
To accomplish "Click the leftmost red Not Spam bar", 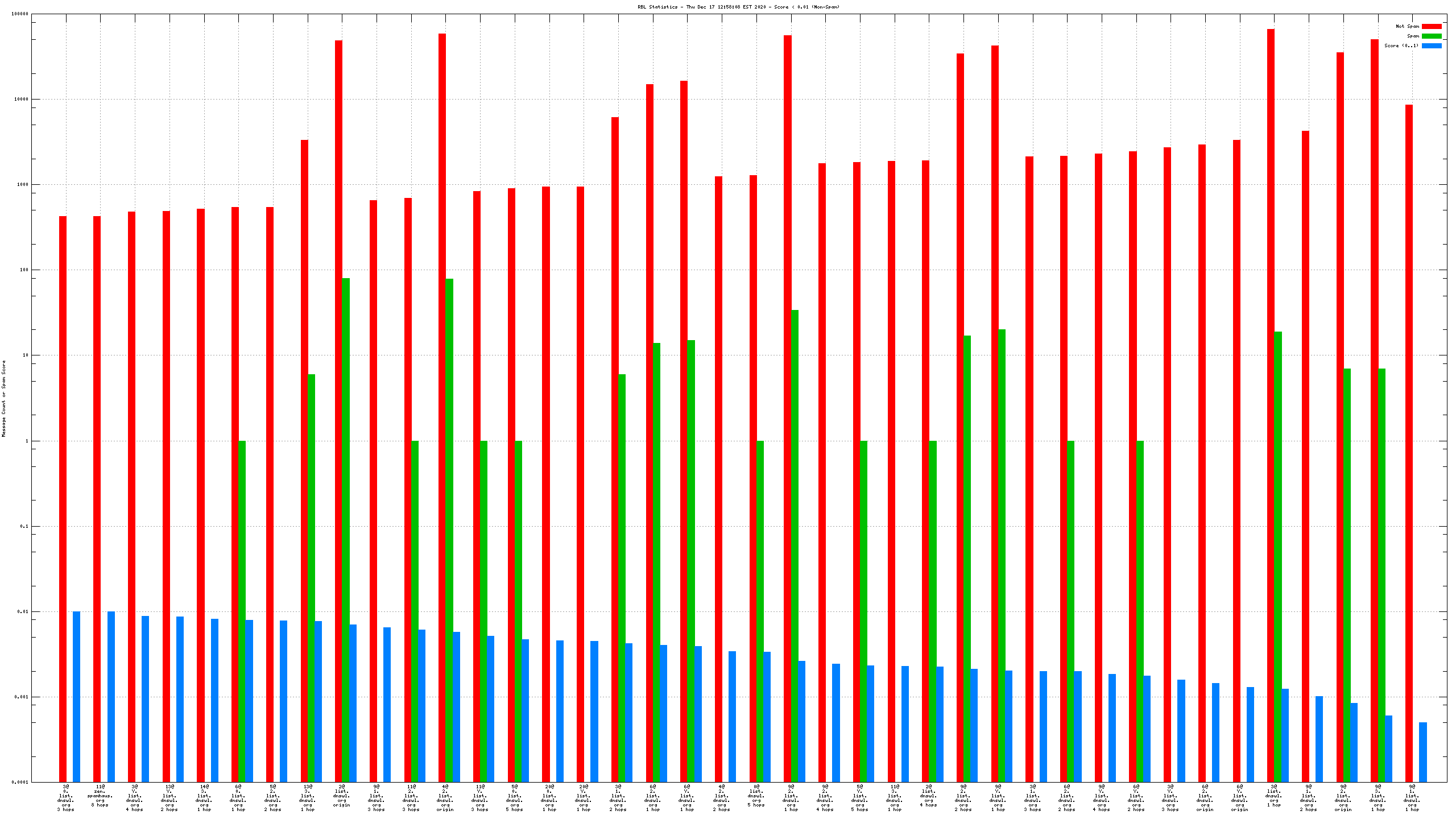I will tap(63, 498).
